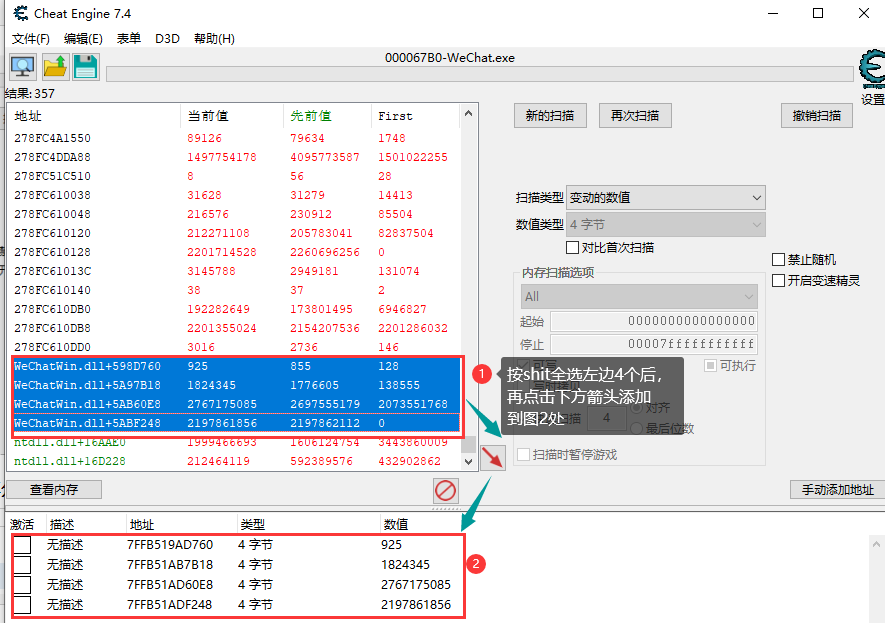The height and width of the screenshot is (623, 885).
Task: Click the 地址 column header in results
Action: (94, 116)
